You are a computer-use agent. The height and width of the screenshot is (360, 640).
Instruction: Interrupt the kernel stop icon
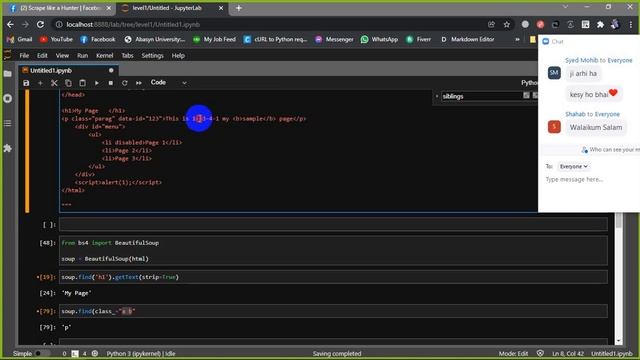pyautogui.click(x=111, y=83)
